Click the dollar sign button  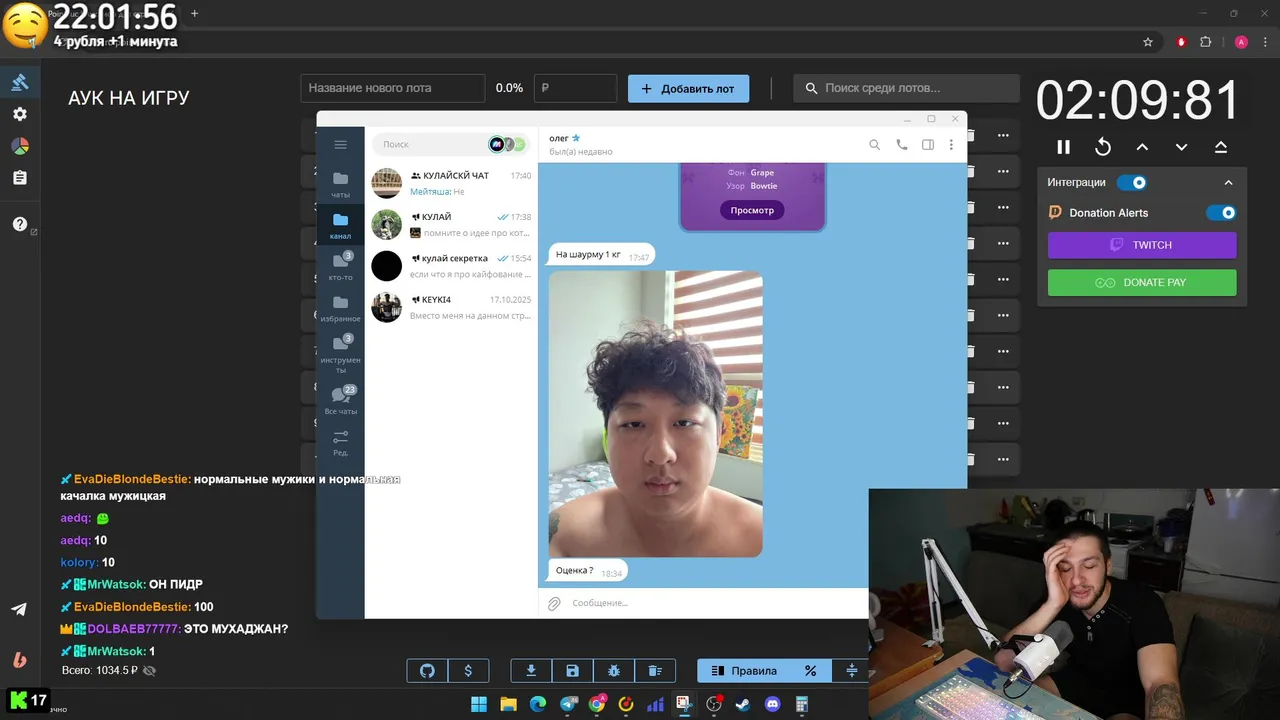coord(468,671)
